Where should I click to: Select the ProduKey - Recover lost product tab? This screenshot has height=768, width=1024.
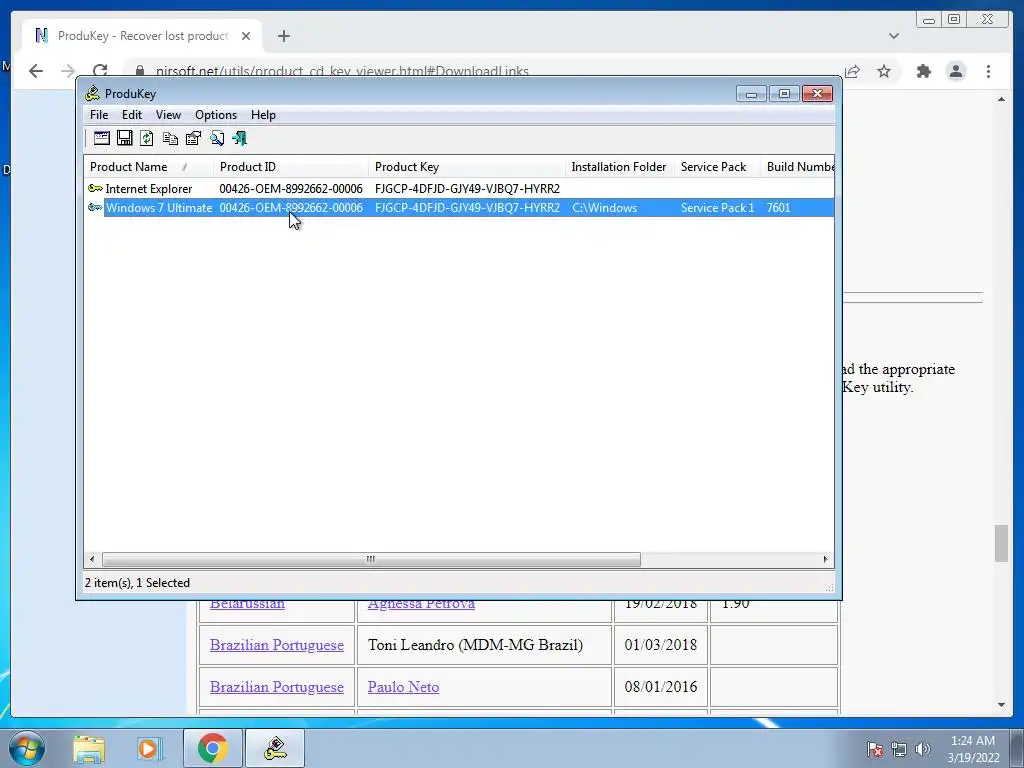tap(142, 36)
